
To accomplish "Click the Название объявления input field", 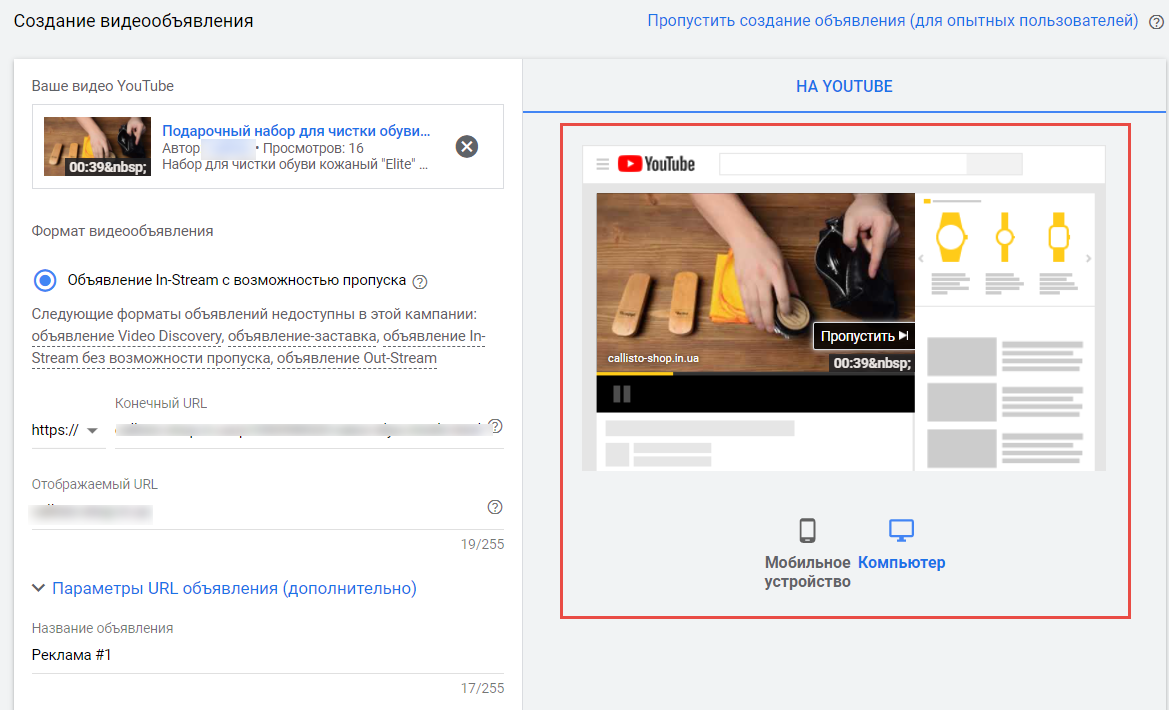I will (267, 656).
